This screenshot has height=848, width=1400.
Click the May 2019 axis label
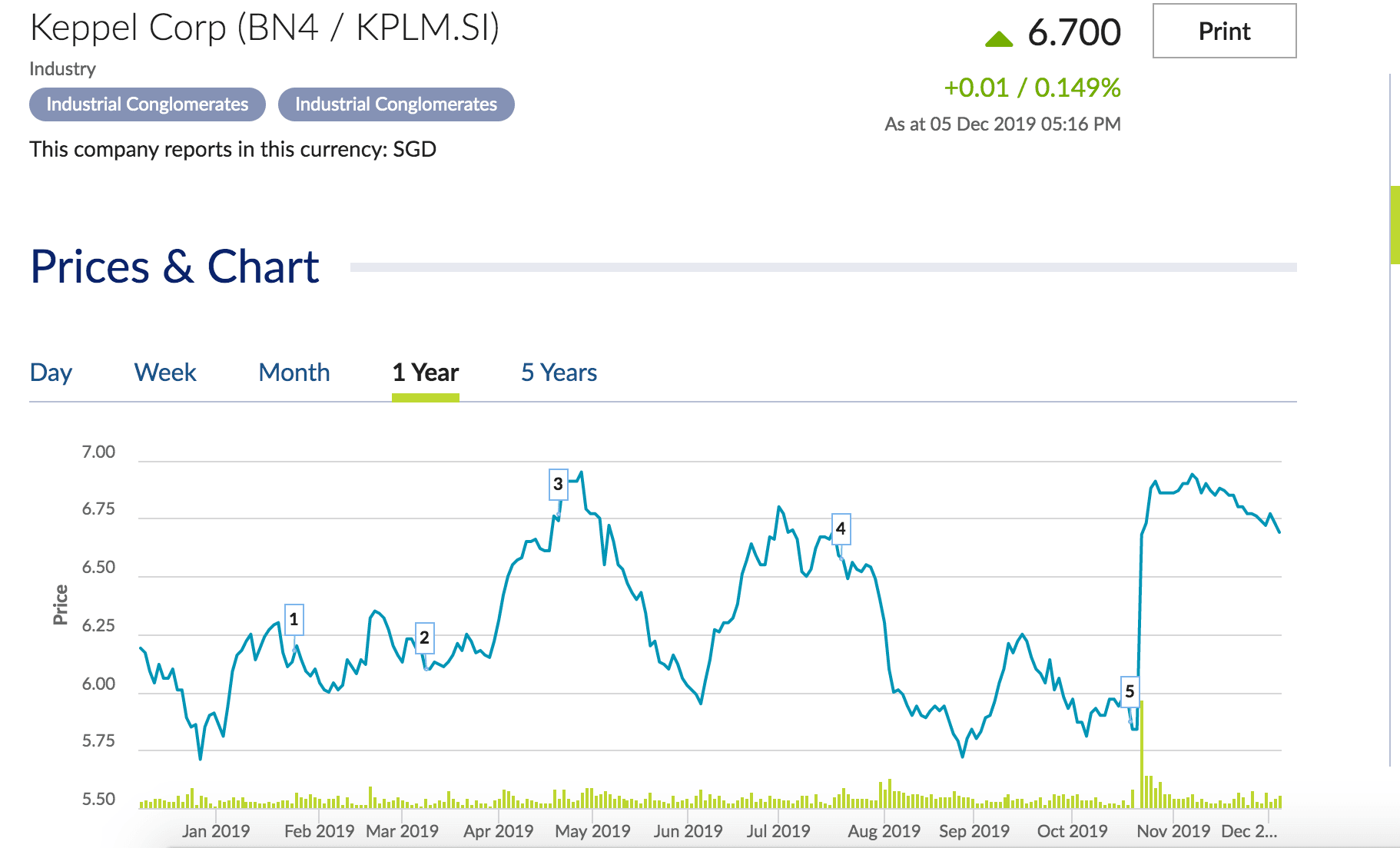(592, 831)
